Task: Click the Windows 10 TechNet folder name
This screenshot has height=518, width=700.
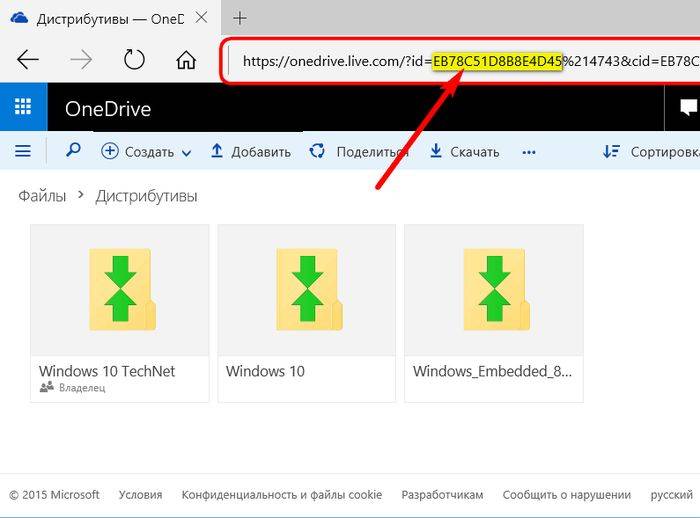Action: pos(107,371)
